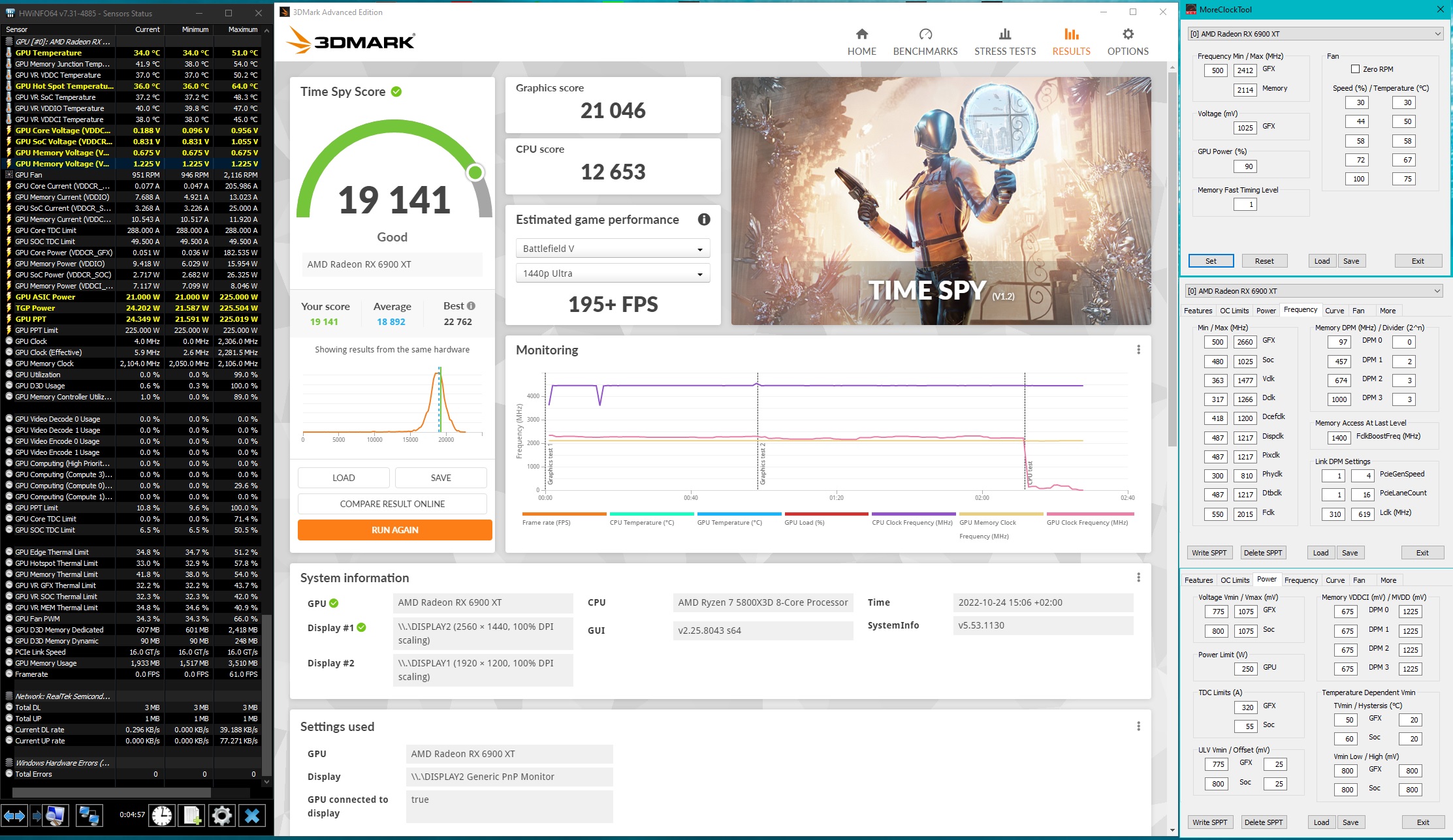The width and height of the screenshot is (1453, 840).
Task: Open the Battlefield V game dropdown
Action: tap(612, 249)
